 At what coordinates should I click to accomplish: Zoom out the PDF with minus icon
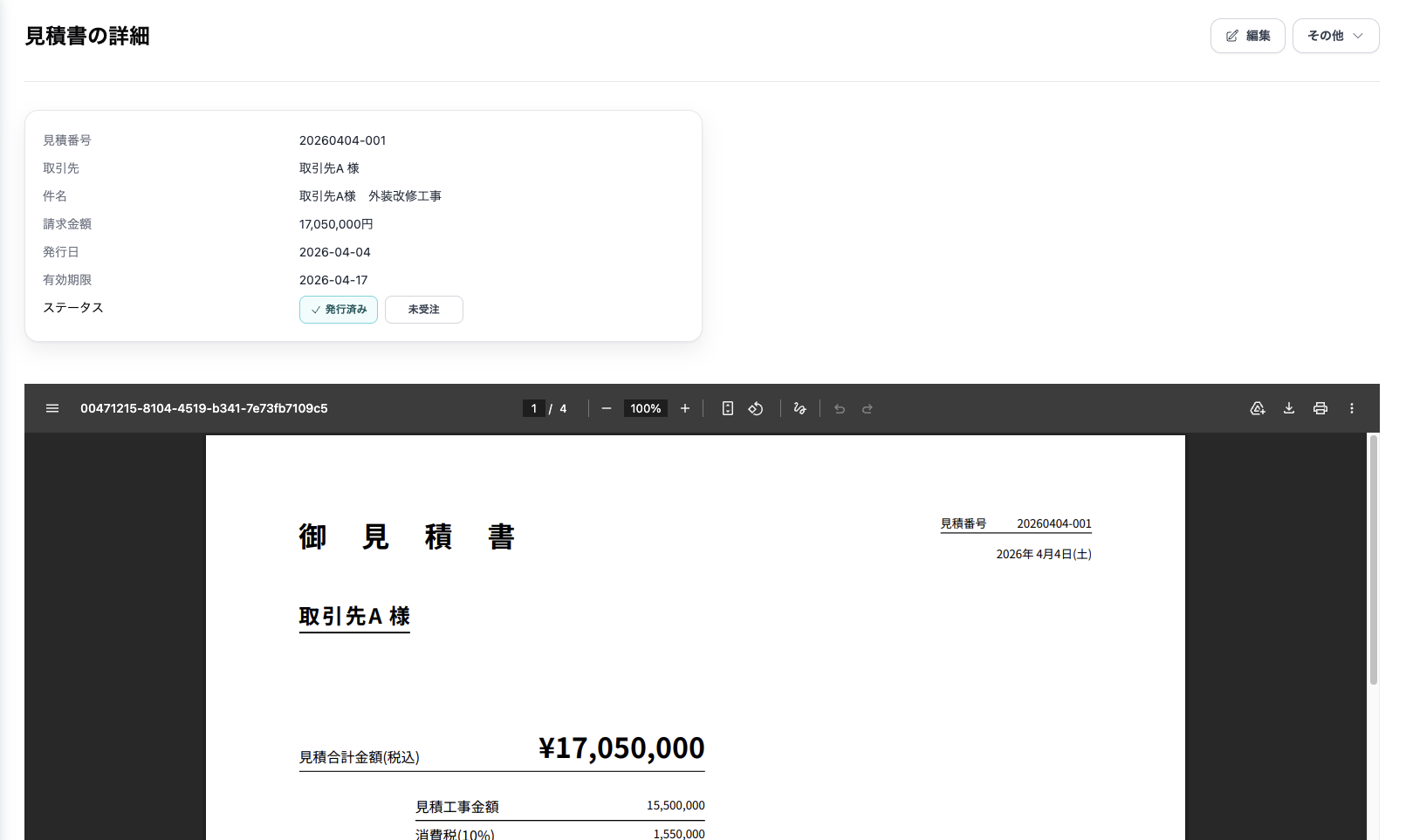point(607,408)
